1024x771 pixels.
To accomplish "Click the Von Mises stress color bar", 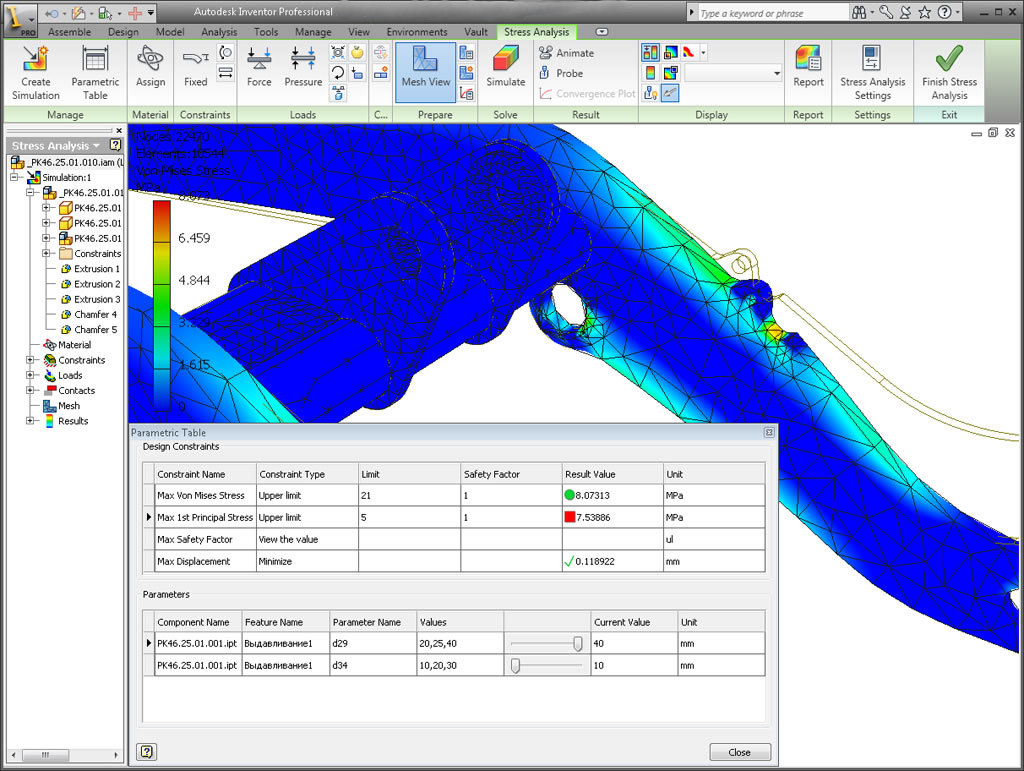I will 161,306.
